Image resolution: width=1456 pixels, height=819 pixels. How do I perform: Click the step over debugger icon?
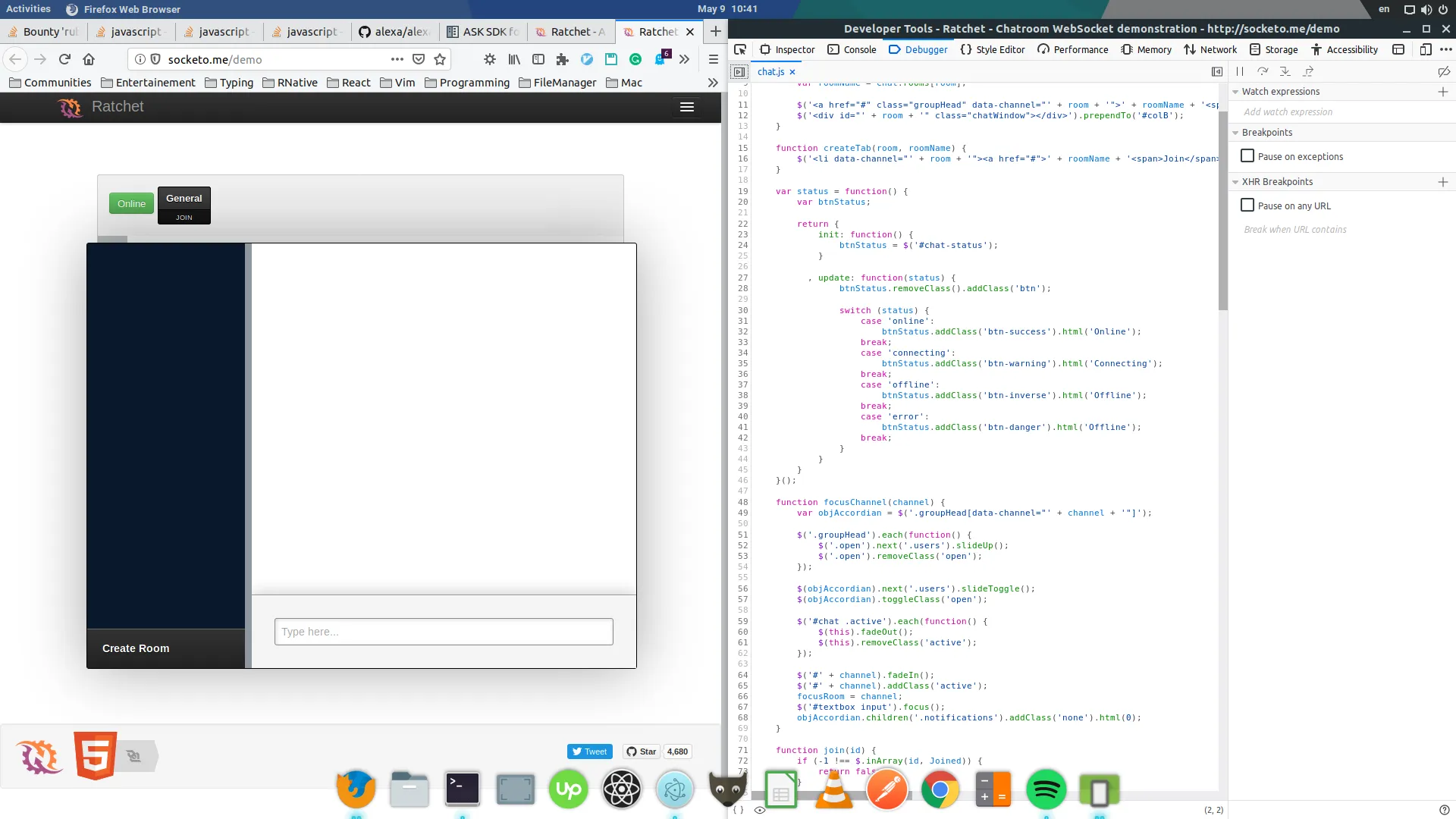point(1263,71)
